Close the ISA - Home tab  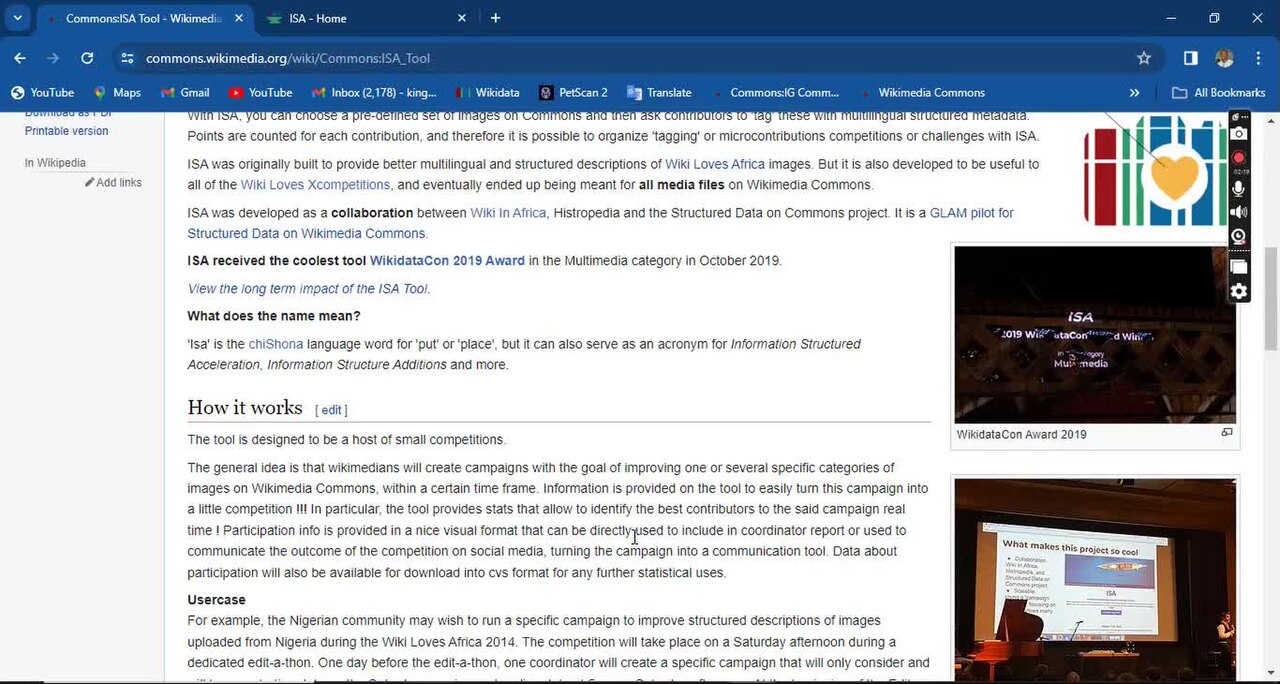(462, 18)
